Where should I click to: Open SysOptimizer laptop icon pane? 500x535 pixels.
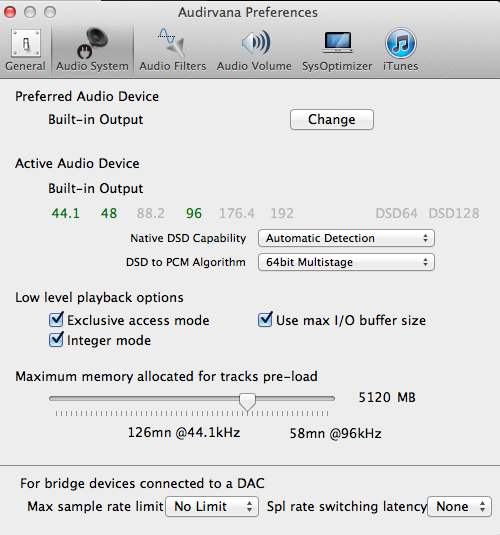[337, 50]
